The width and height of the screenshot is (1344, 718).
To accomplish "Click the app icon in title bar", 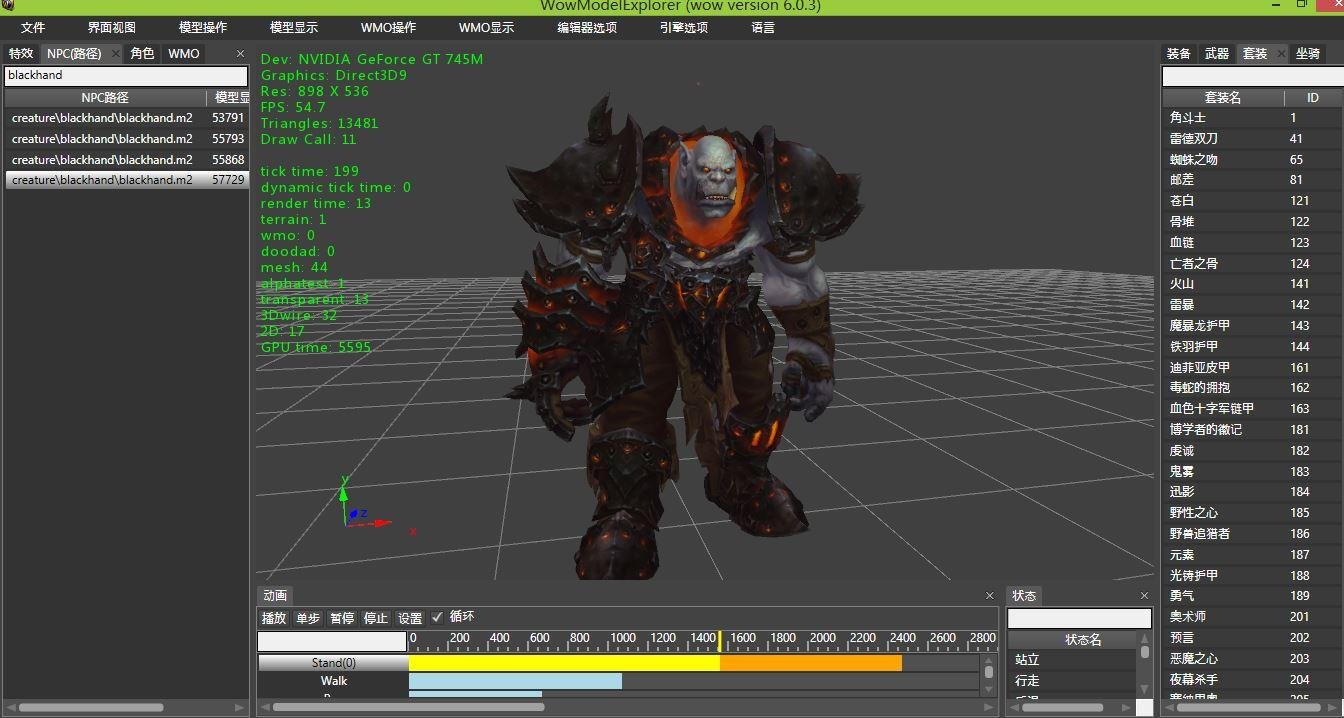I will (x=9, y=5).
